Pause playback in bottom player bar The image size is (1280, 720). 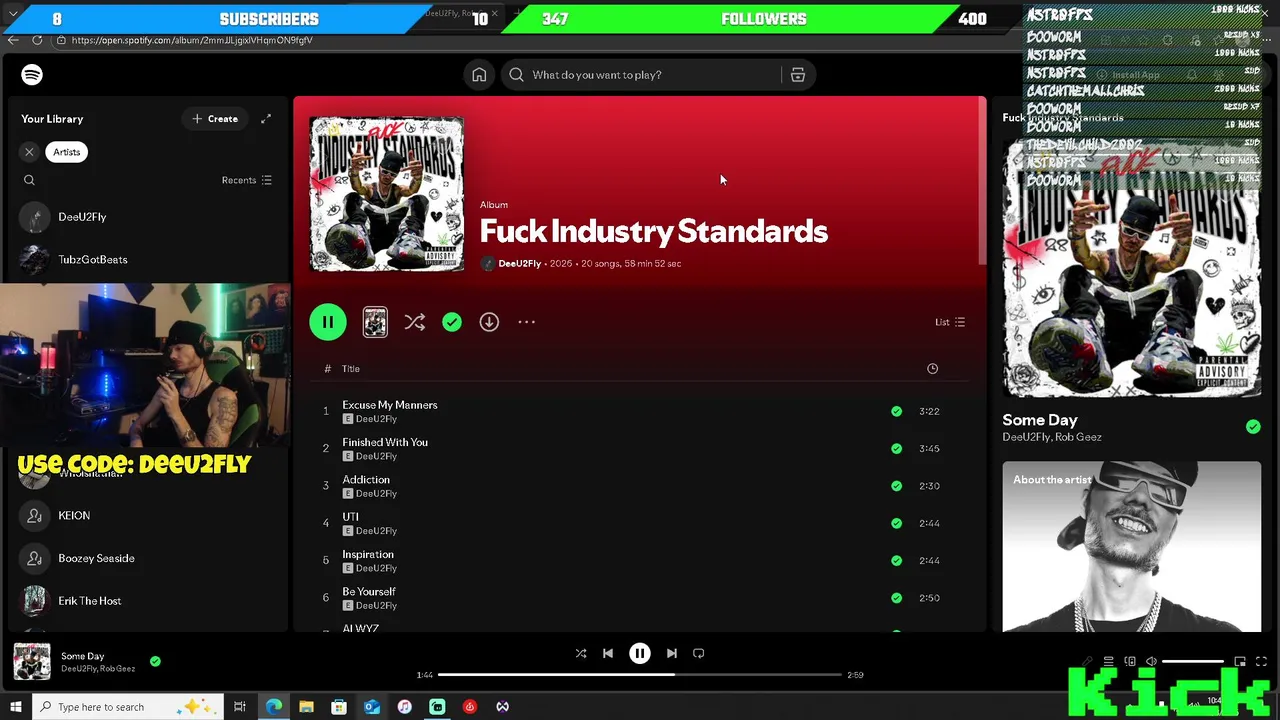click(640, 654)
